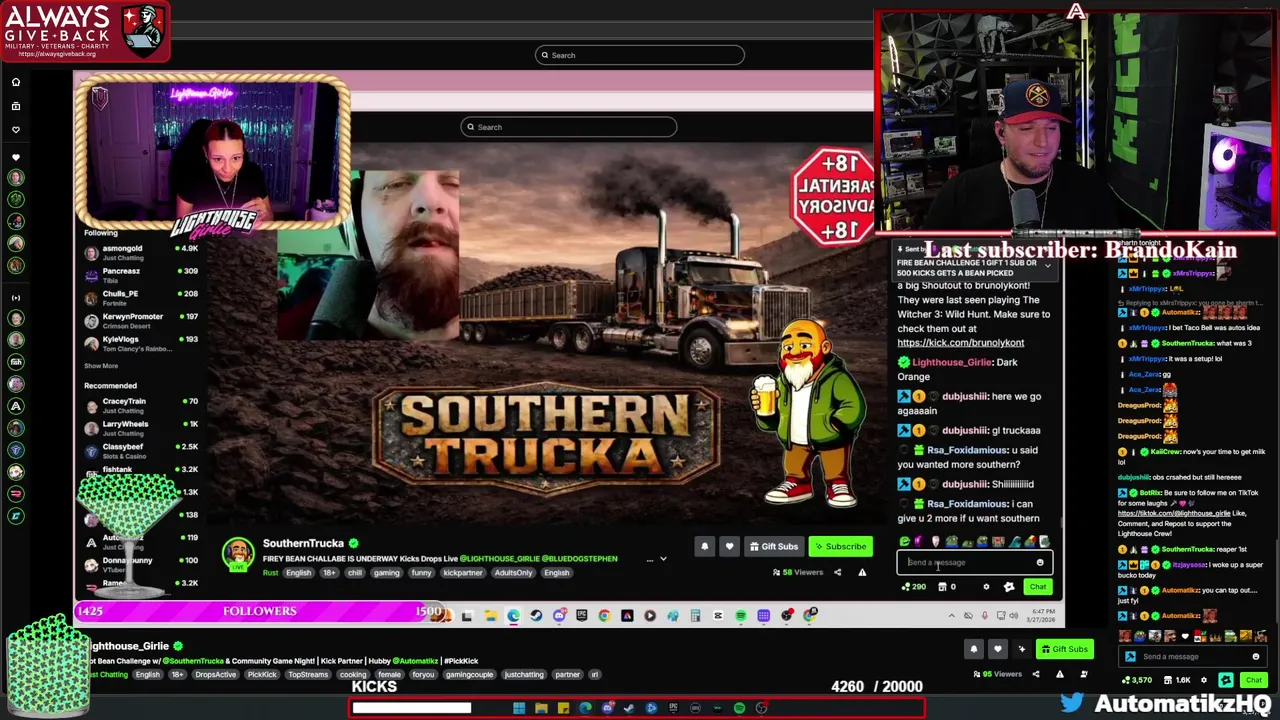The height and width of the screenshot is (720, 1280).
Task: Open KerwynPromoter channel in Following list
Action: [142, 321]
